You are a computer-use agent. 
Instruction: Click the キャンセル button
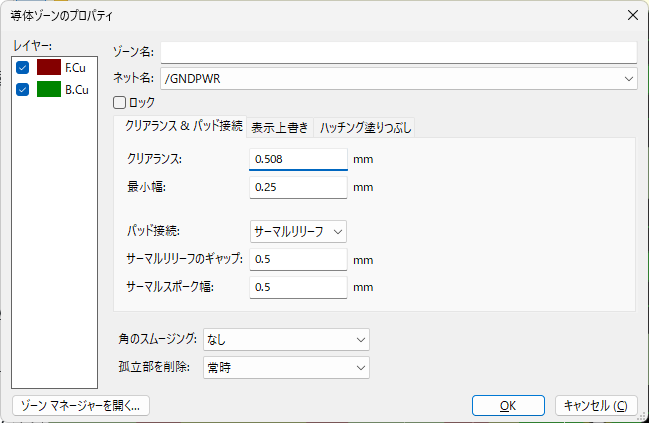click(x=595, y=405)
